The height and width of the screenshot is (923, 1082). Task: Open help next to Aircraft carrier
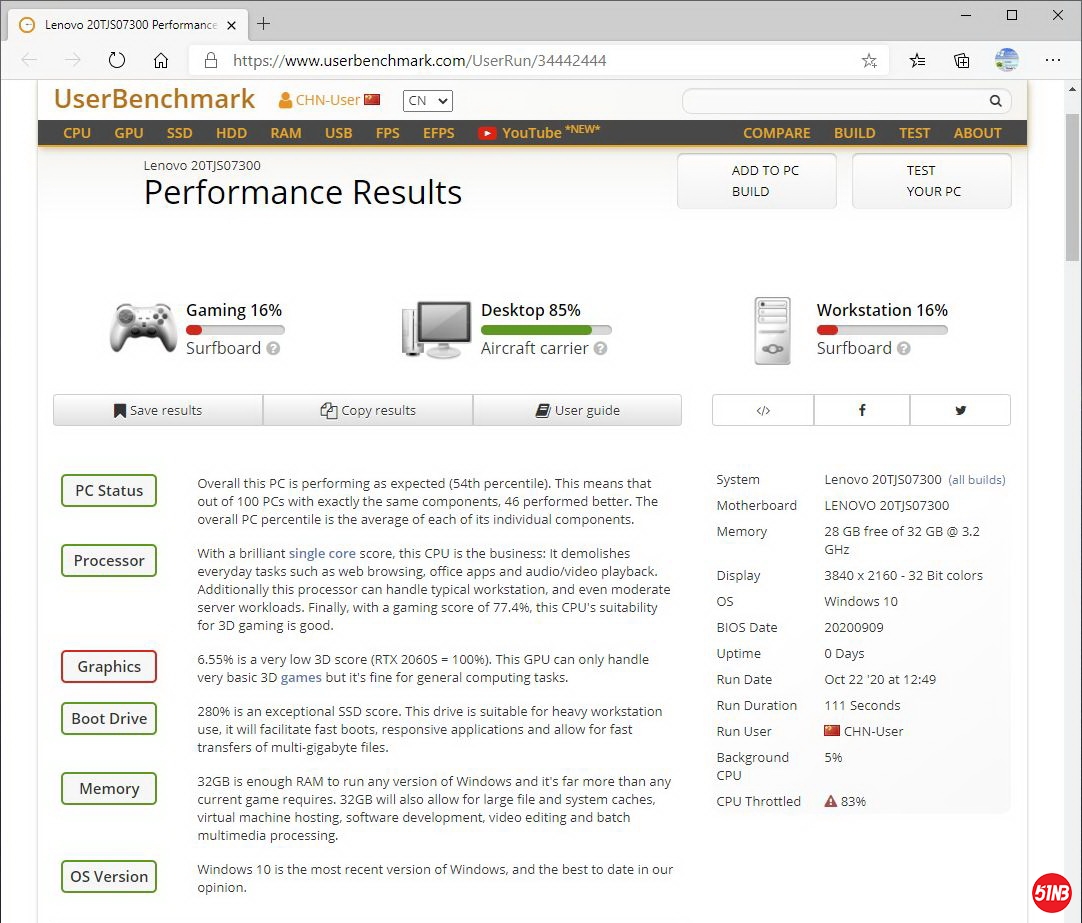click(x=600, y=349)
